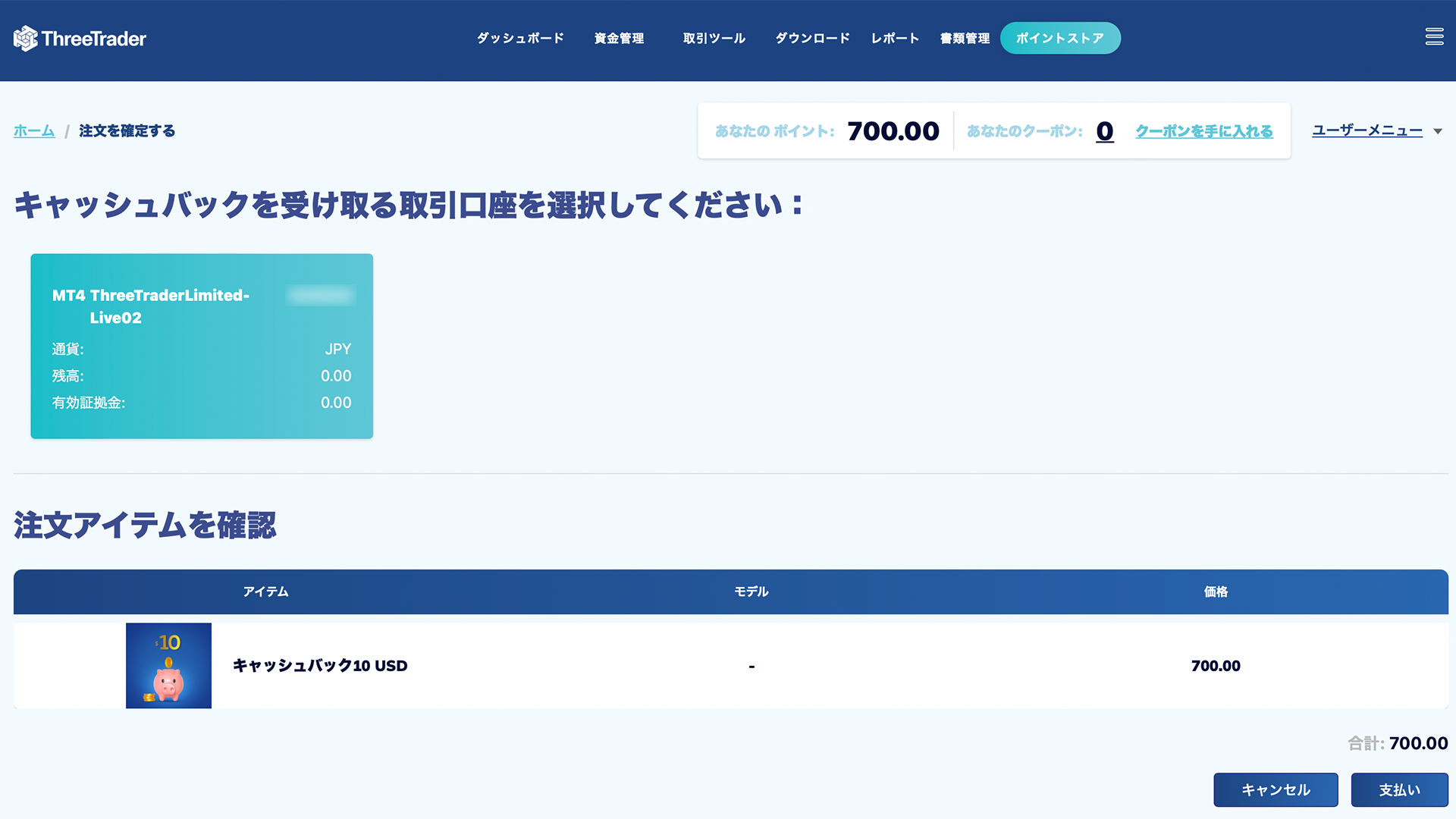Click the ThreeTrader logo icon
The height and width of the screenshot is (819, 1456).
pos(25,39)
